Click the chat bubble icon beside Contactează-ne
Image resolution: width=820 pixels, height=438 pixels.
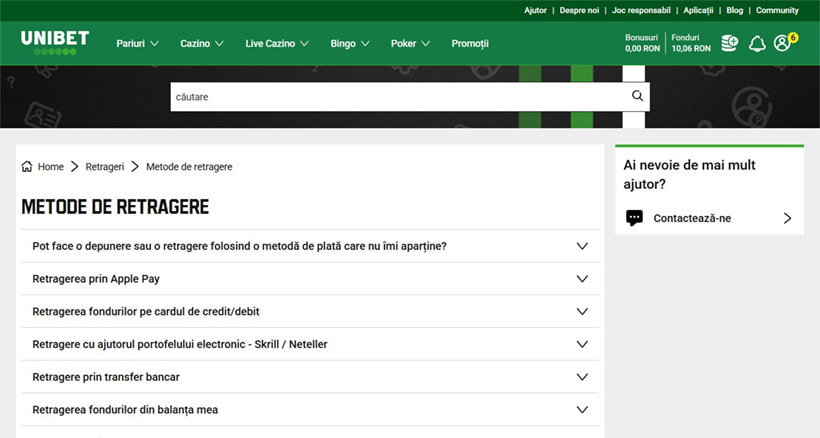[634, 218]
